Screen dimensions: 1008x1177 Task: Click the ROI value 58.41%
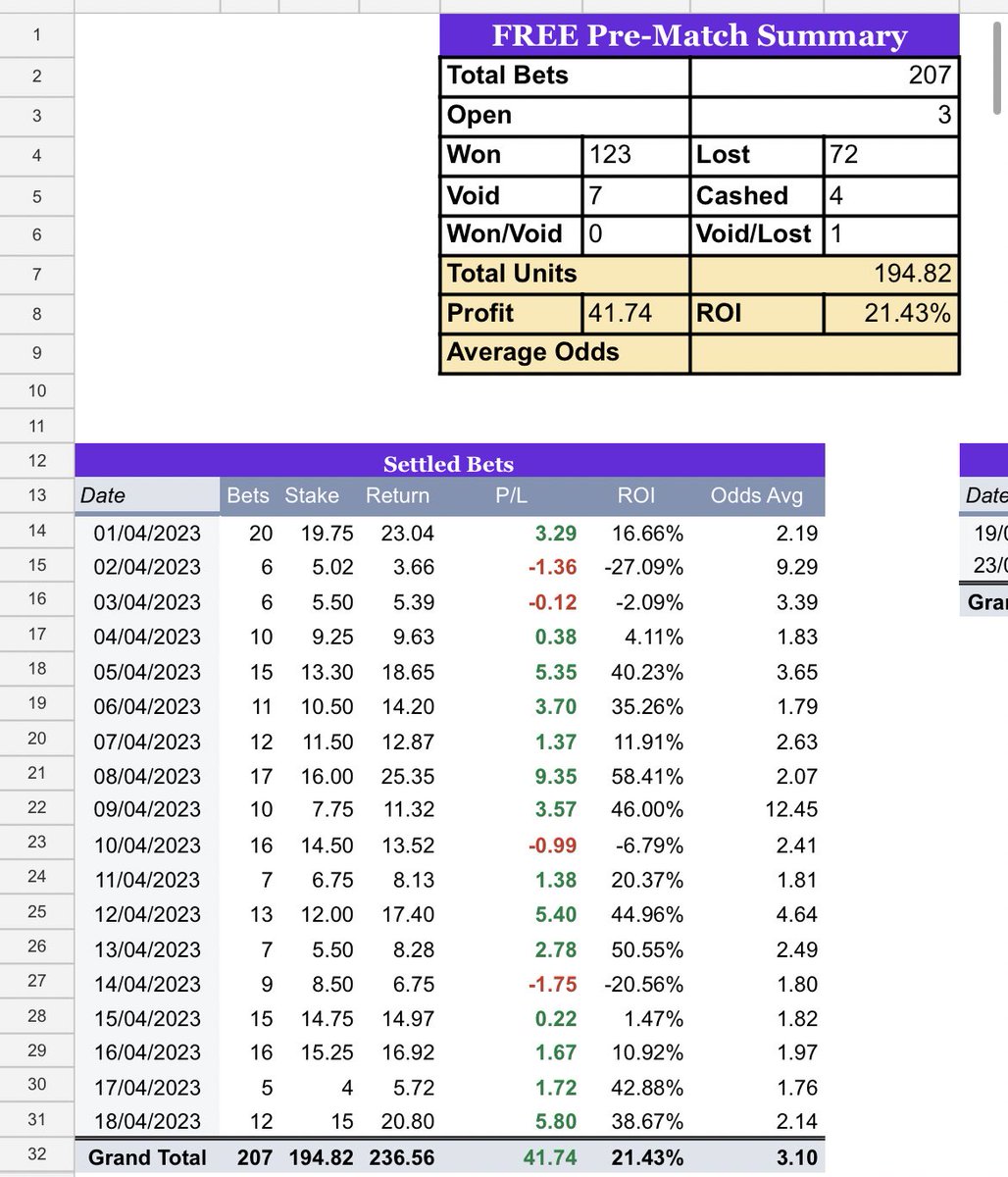point(647,777)
